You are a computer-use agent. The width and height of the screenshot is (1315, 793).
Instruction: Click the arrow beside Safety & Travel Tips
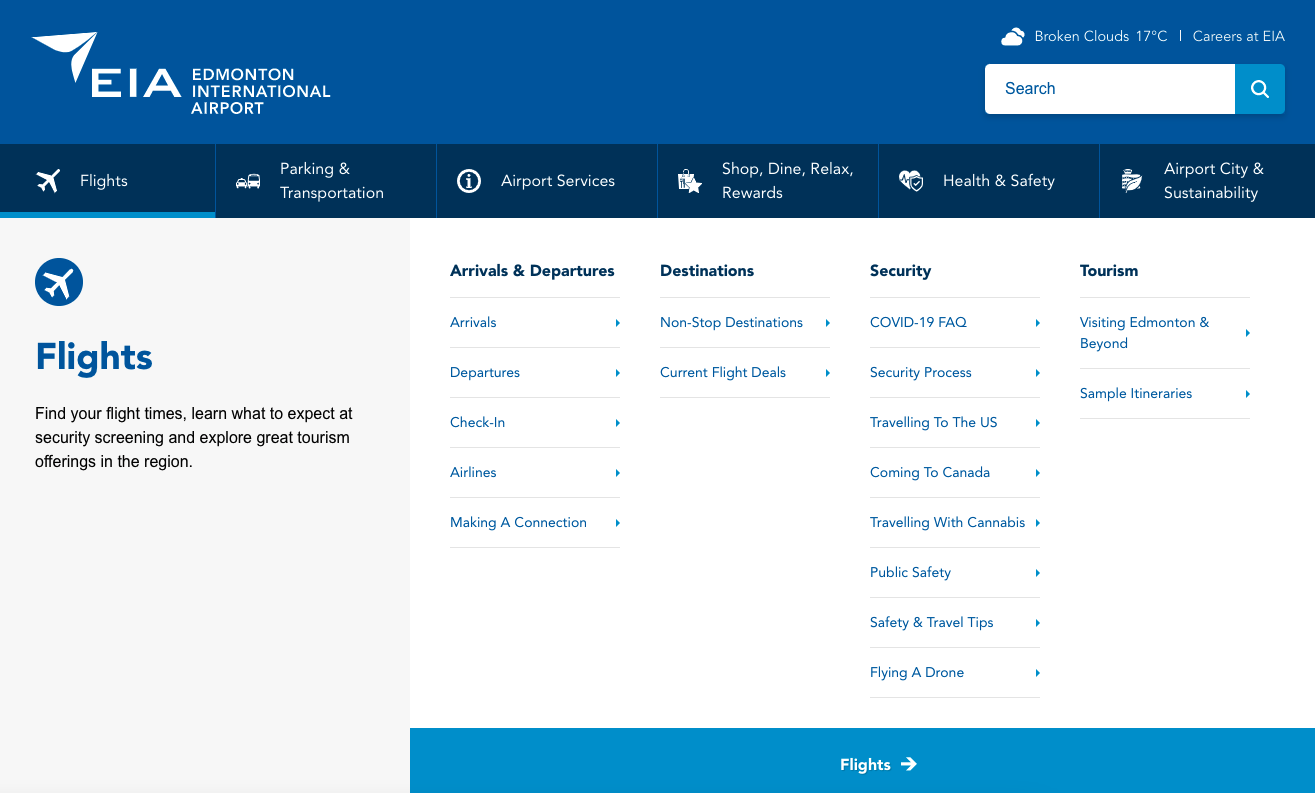coord(1038,623)
